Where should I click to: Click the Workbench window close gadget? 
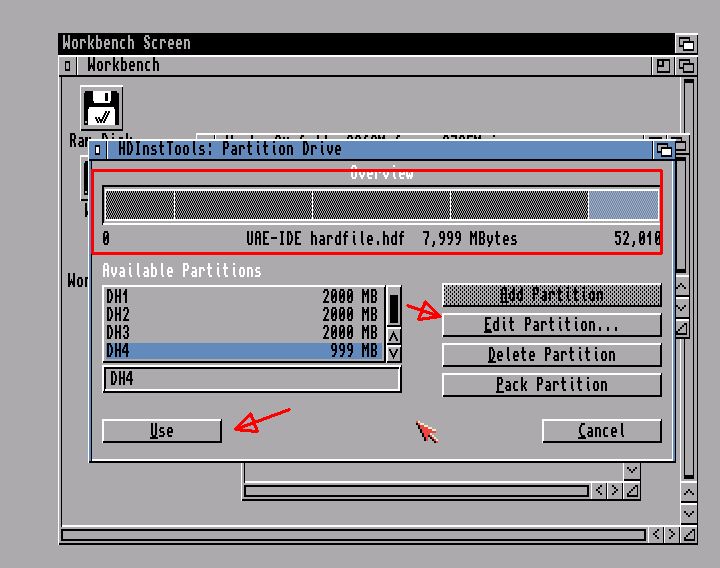pyautogui.click(x=68, y=65)
